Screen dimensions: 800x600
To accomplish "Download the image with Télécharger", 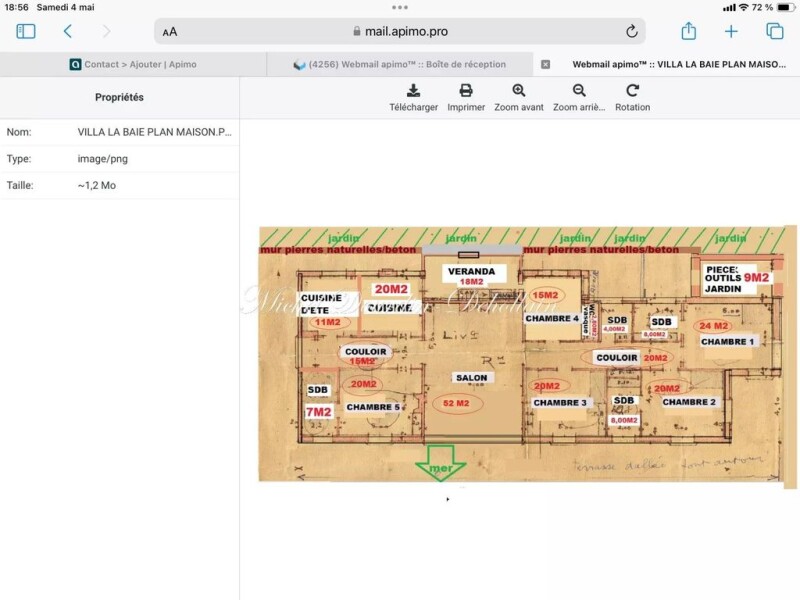I will pyautogui.click(x=413, y=97).
